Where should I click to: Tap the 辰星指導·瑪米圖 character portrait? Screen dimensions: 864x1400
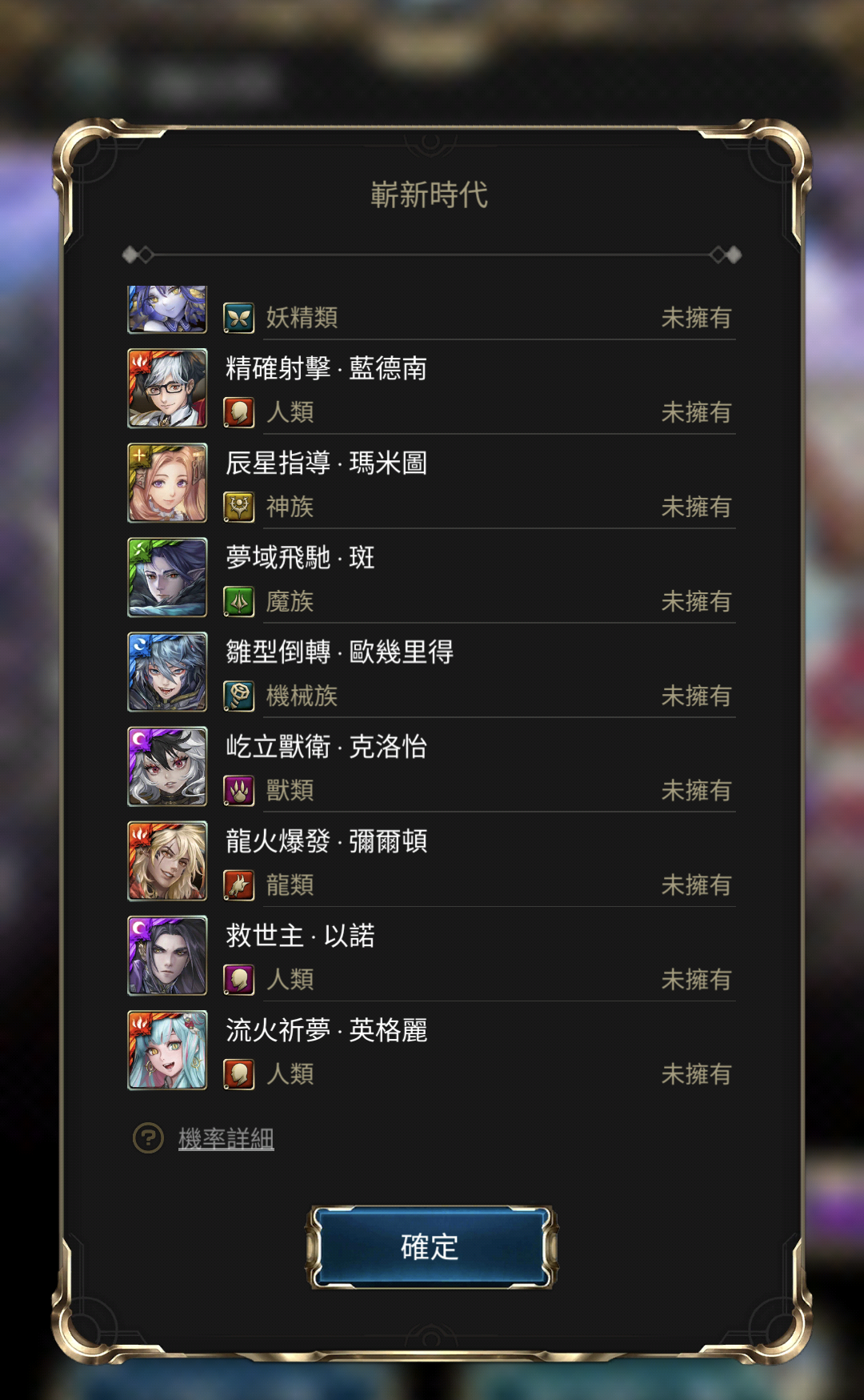click(167, 483)
